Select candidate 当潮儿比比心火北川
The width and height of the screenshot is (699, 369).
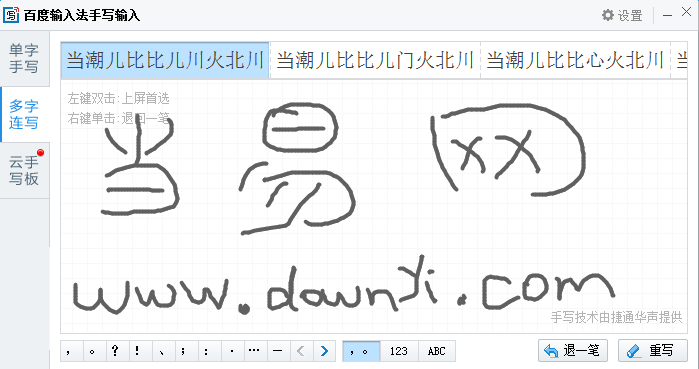click(x=576, y=61)
